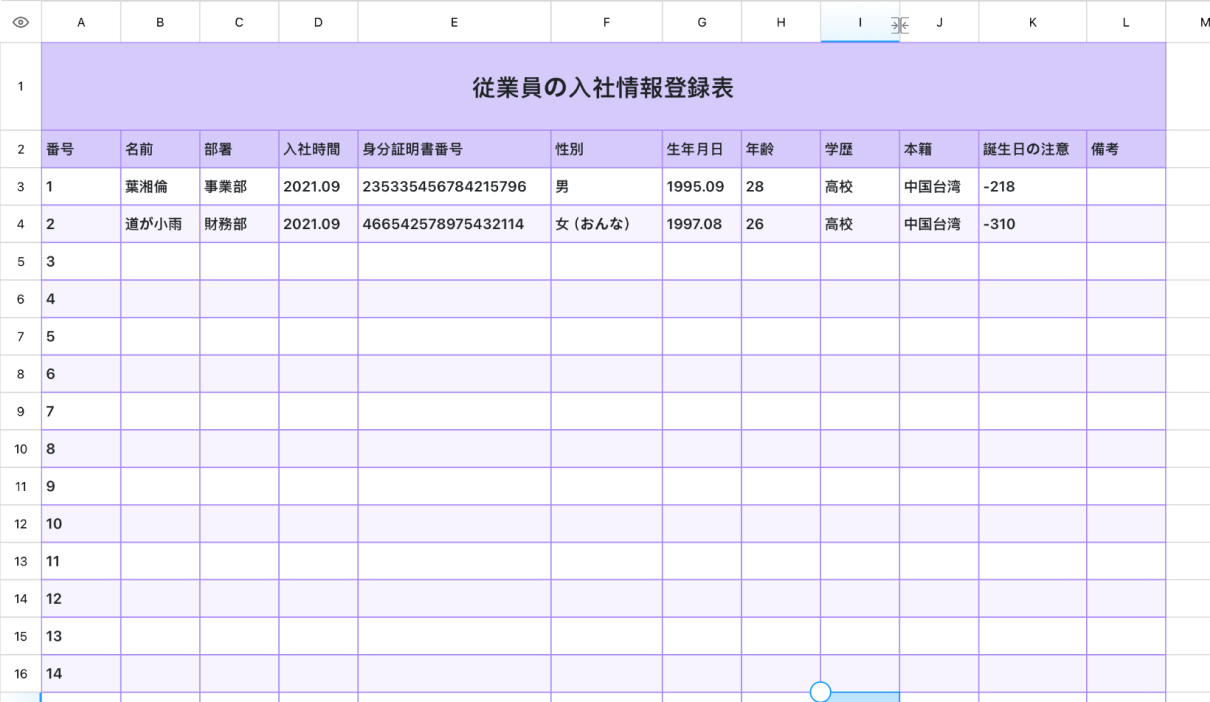
Task: Select the cell showing -218
Action: pyautogui.click(x=1033, y=187)
